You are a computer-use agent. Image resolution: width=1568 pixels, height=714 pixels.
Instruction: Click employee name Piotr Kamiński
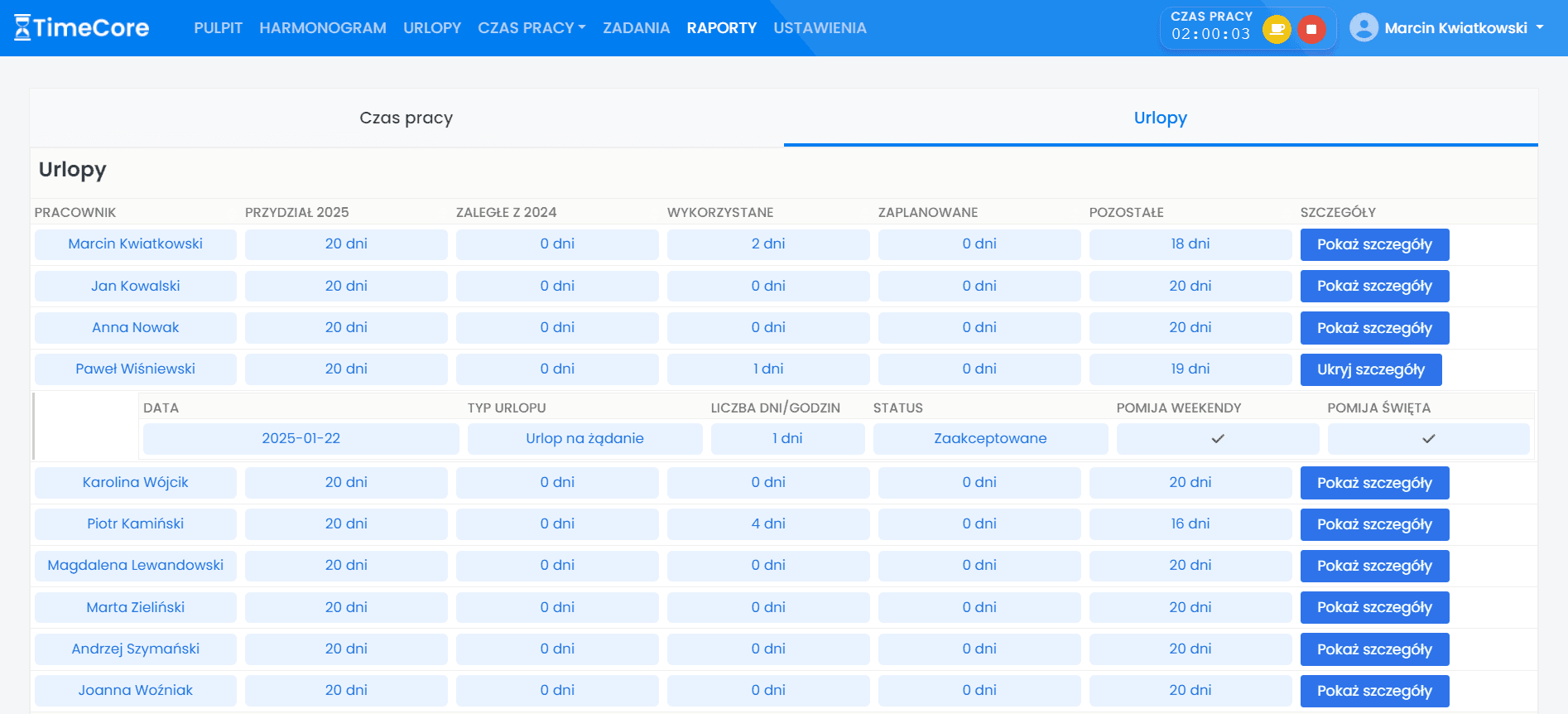tap(136, 523)
